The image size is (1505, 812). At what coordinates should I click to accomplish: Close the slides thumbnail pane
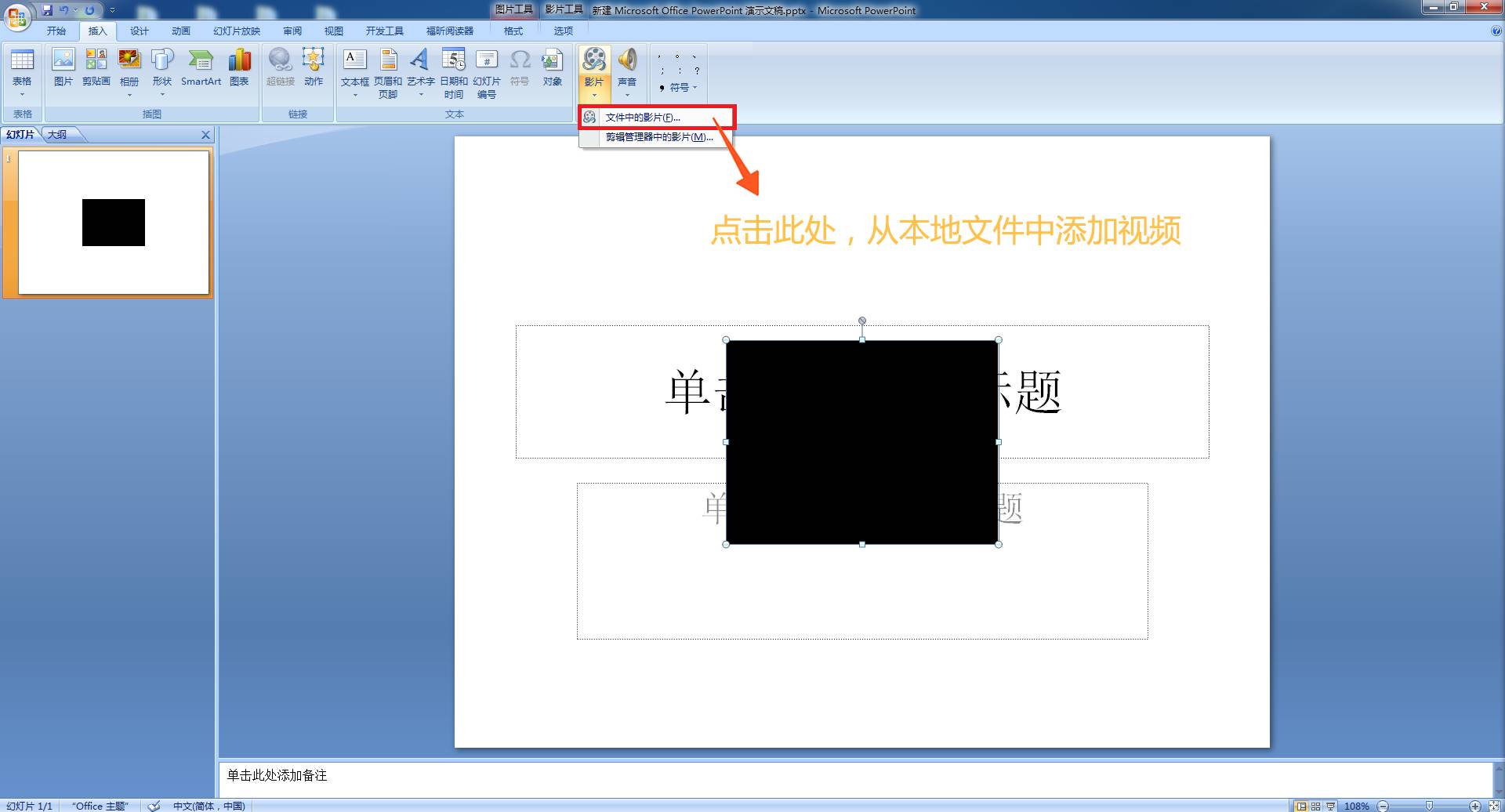coord(205,135)
